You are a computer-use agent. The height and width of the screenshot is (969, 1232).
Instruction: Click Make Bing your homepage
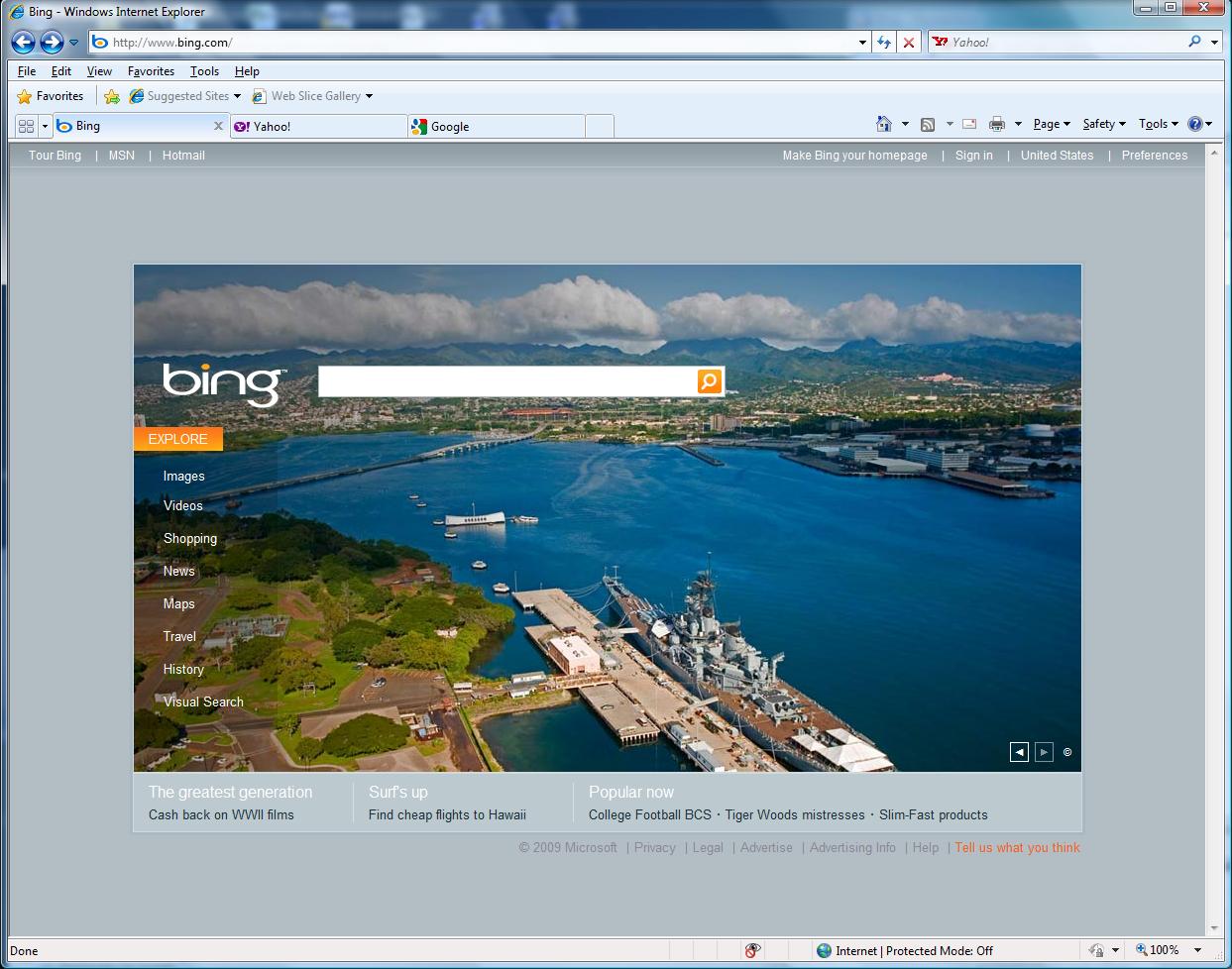tap(855, 156)
